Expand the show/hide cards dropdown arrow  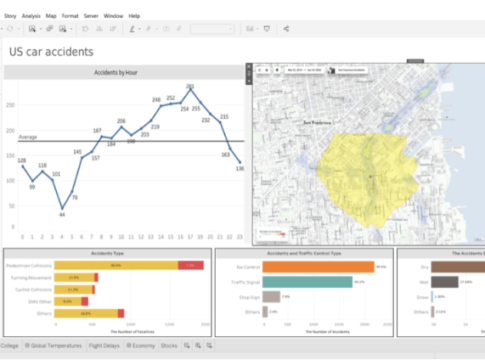pos(257,29)
